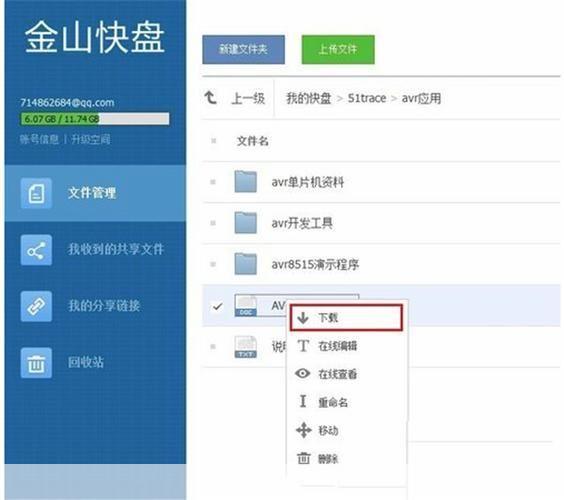564x500 pixels.
Task: Open 51trace in the breadcrumb
Action: [x=367, y=98]
